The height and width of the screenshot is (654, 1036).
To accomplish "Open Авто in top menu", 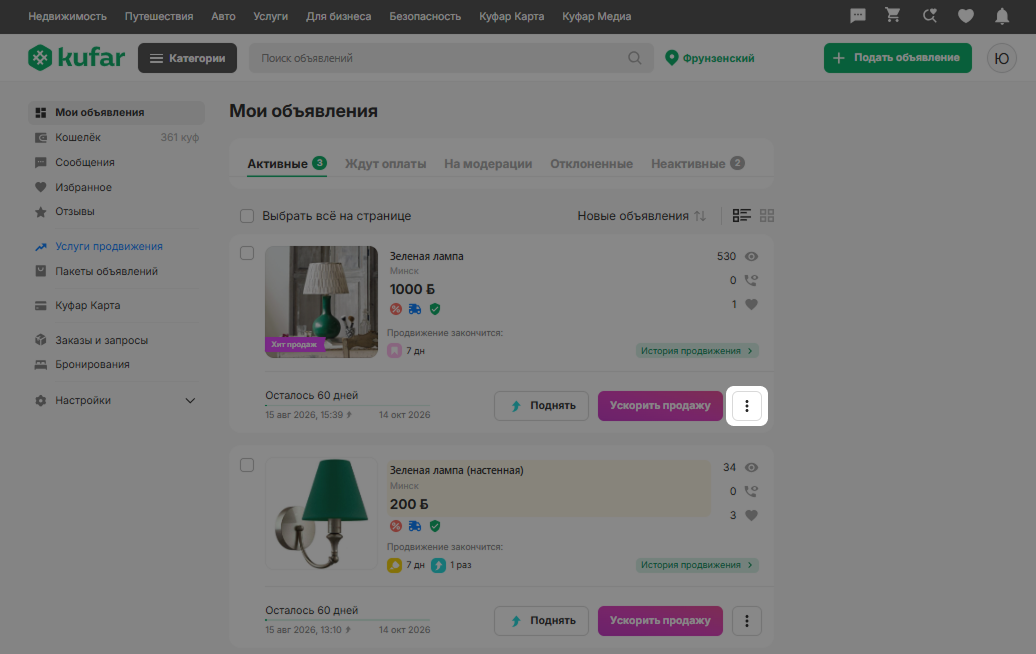I will [223, 17].
